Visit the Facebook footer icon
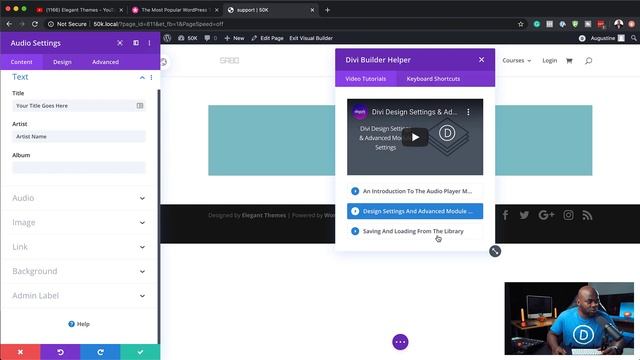 [505, 215]
